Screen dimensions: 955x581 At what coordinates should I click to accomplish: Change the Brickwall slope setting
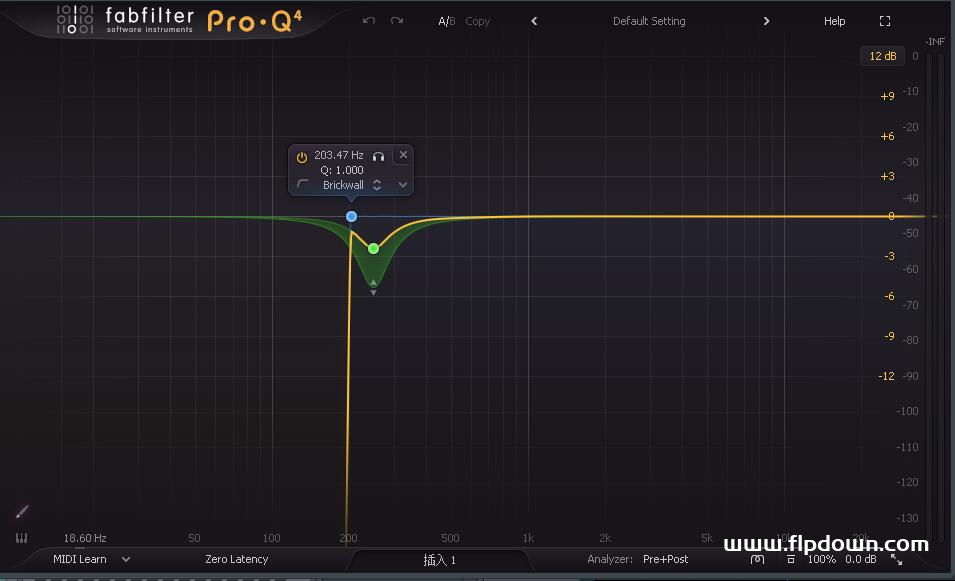point(345,185)
